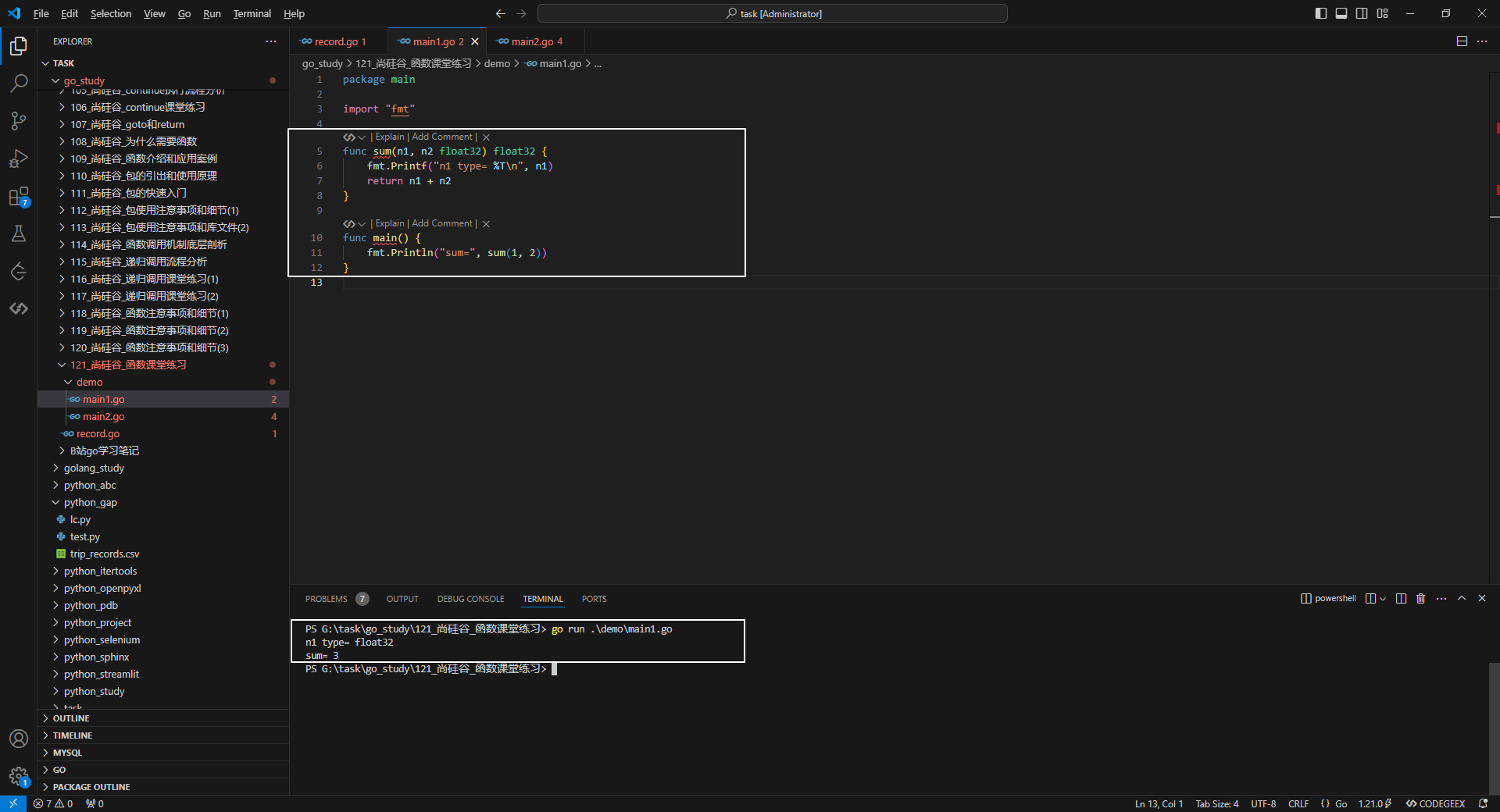Screen dimensions: 1500x812
Task: Click the terminal vertical scrollbar
Action: pos(1494,728)
